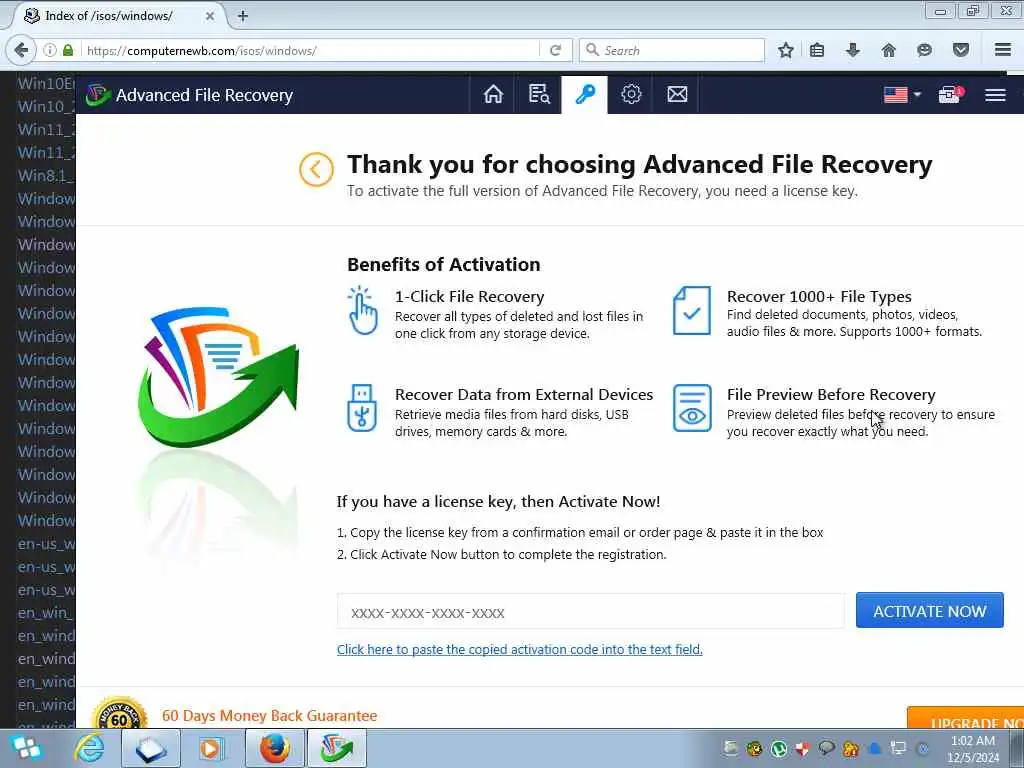The image size is (1024, 768).
Task: Click the uTorrent tray icon
Action: coord(778,748)
